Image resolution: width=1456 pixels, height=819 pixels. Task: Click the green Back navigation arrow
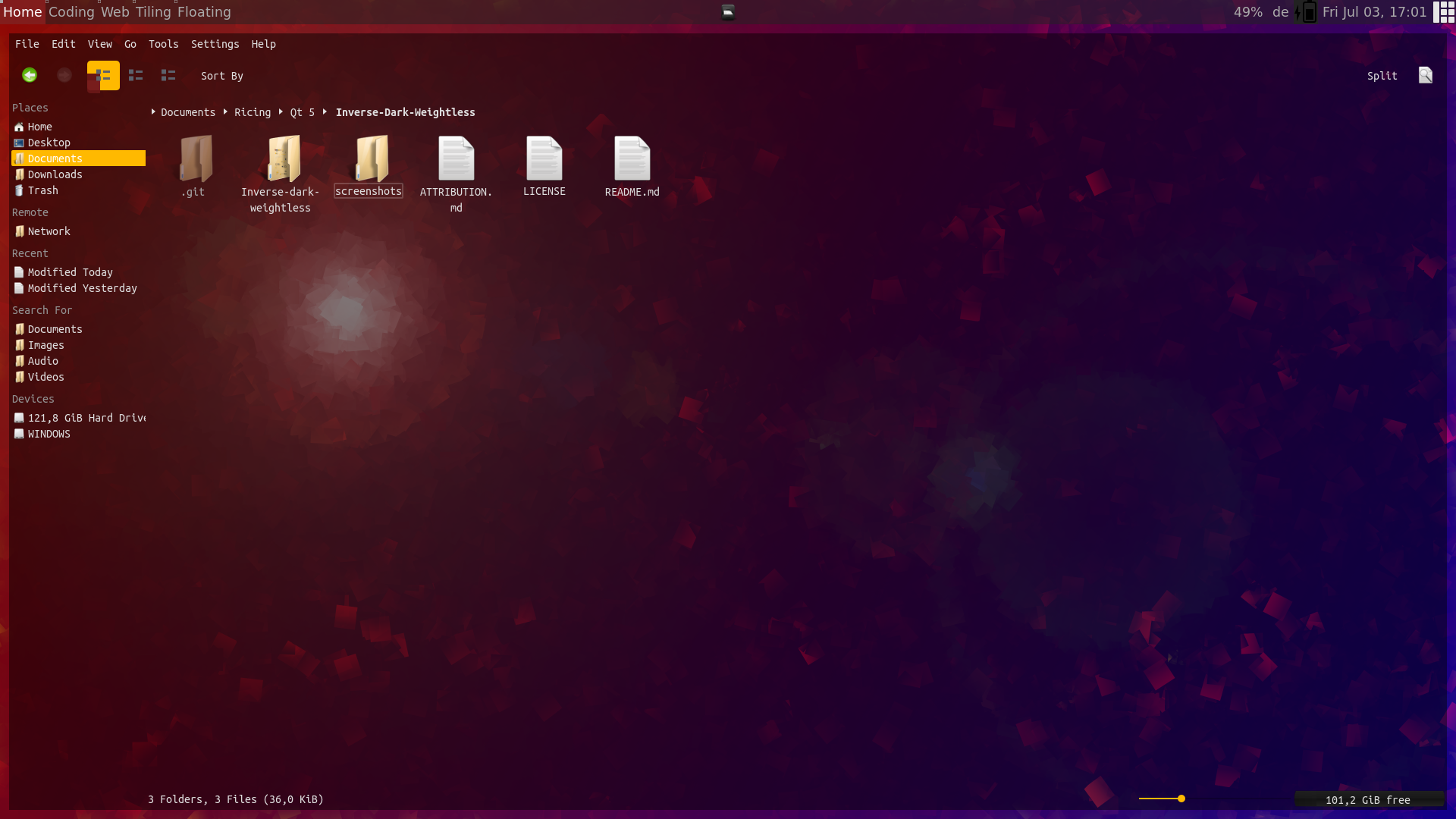tap(30, 75)
